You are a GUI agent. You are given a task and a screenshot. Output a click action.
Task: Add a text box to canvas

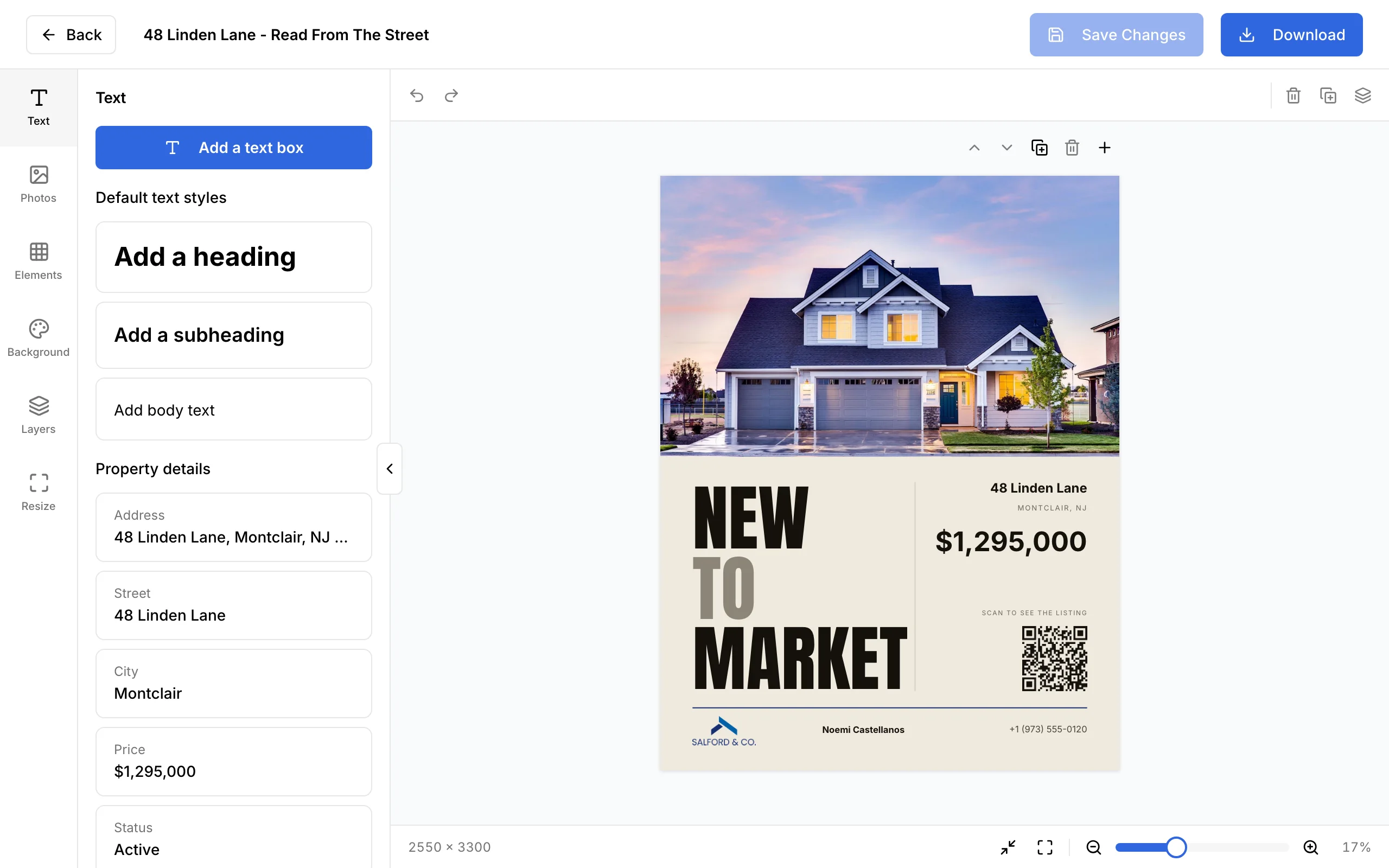click(234, 148)
